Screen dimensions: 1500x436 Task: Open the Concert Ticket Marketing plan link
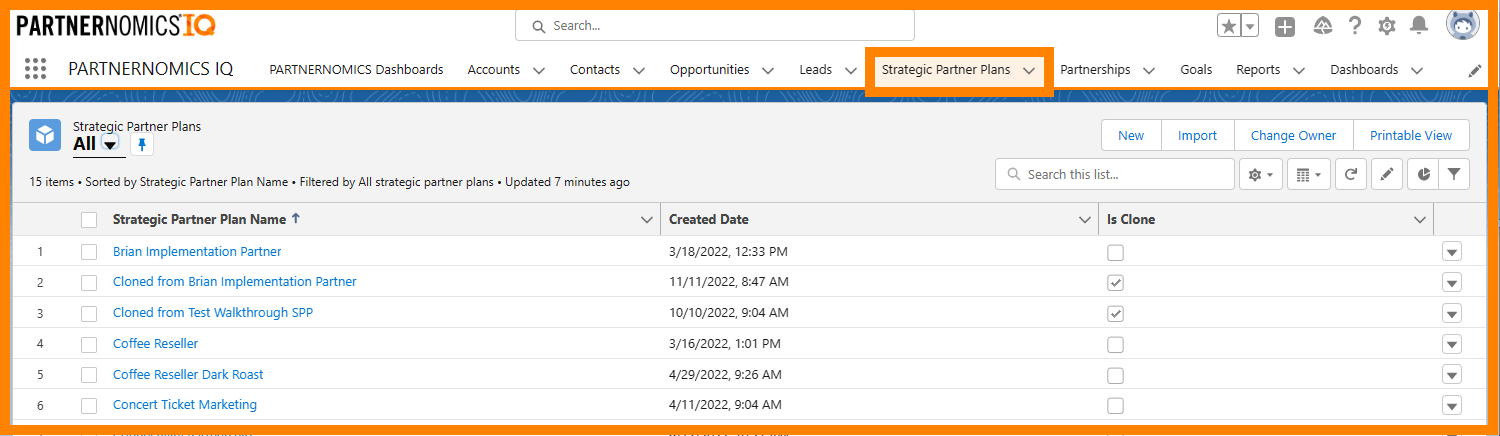pyautogui.click(x=185, y=405)
